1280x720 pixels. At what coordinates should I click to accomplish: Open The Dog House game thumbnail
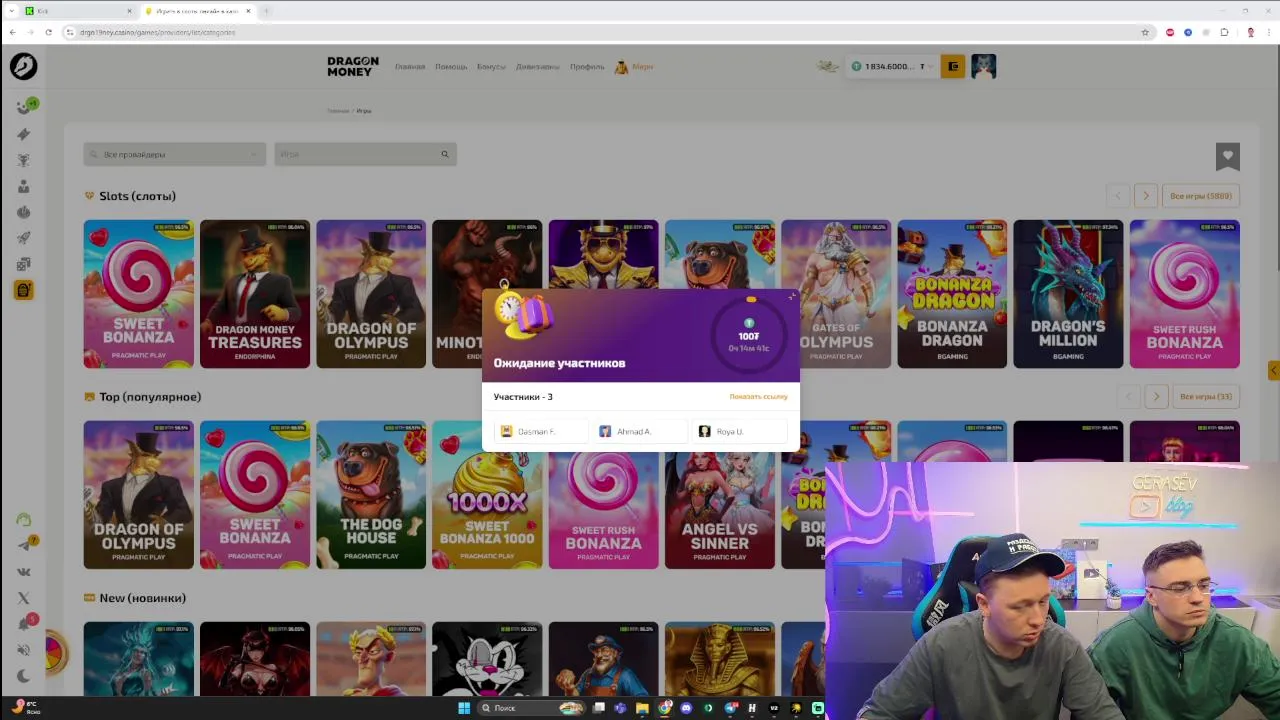(x=371, y=495)
